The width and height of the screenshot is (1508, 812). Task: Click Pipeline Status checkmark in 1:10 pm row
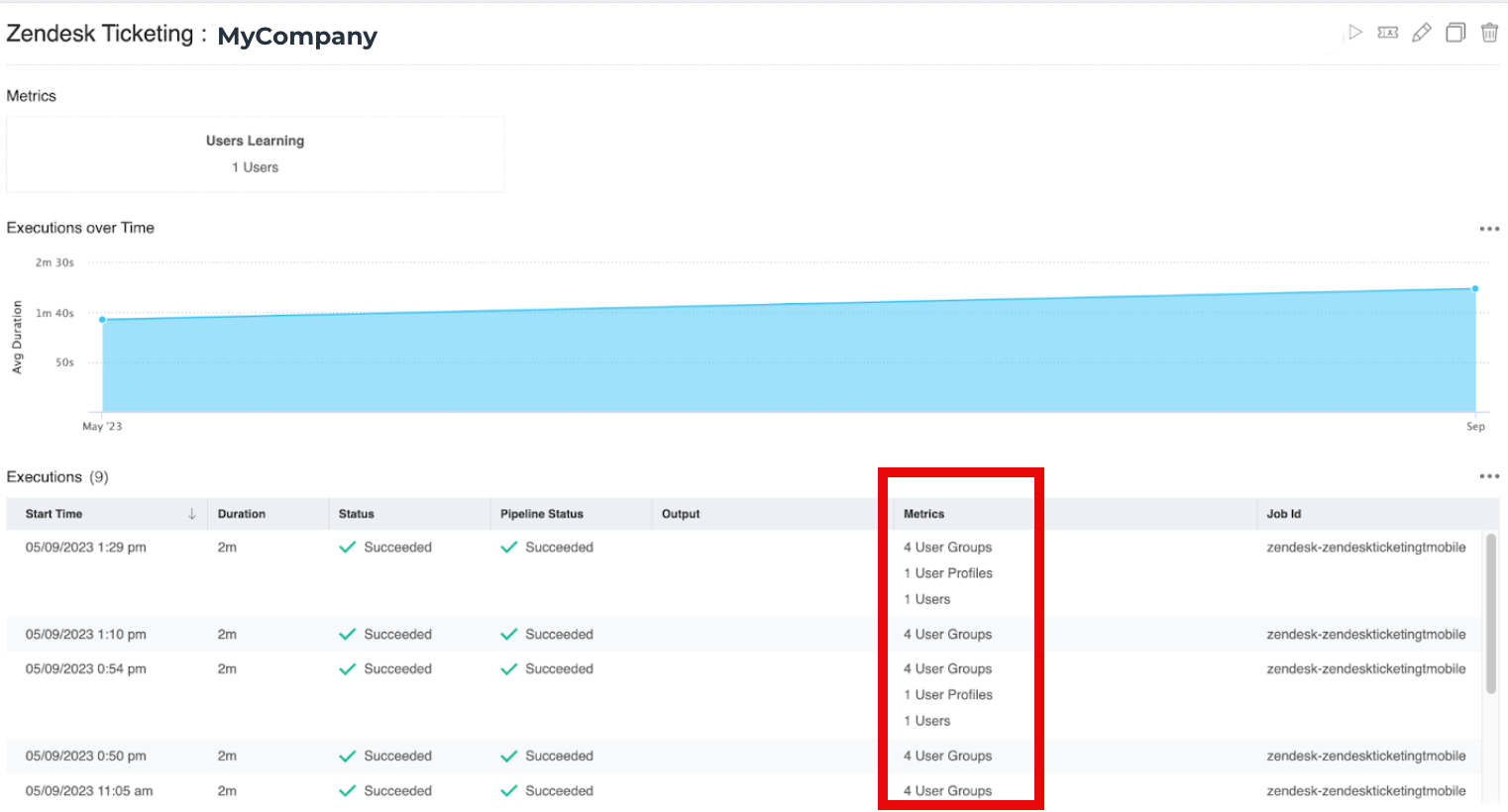[x=509, y=634]
